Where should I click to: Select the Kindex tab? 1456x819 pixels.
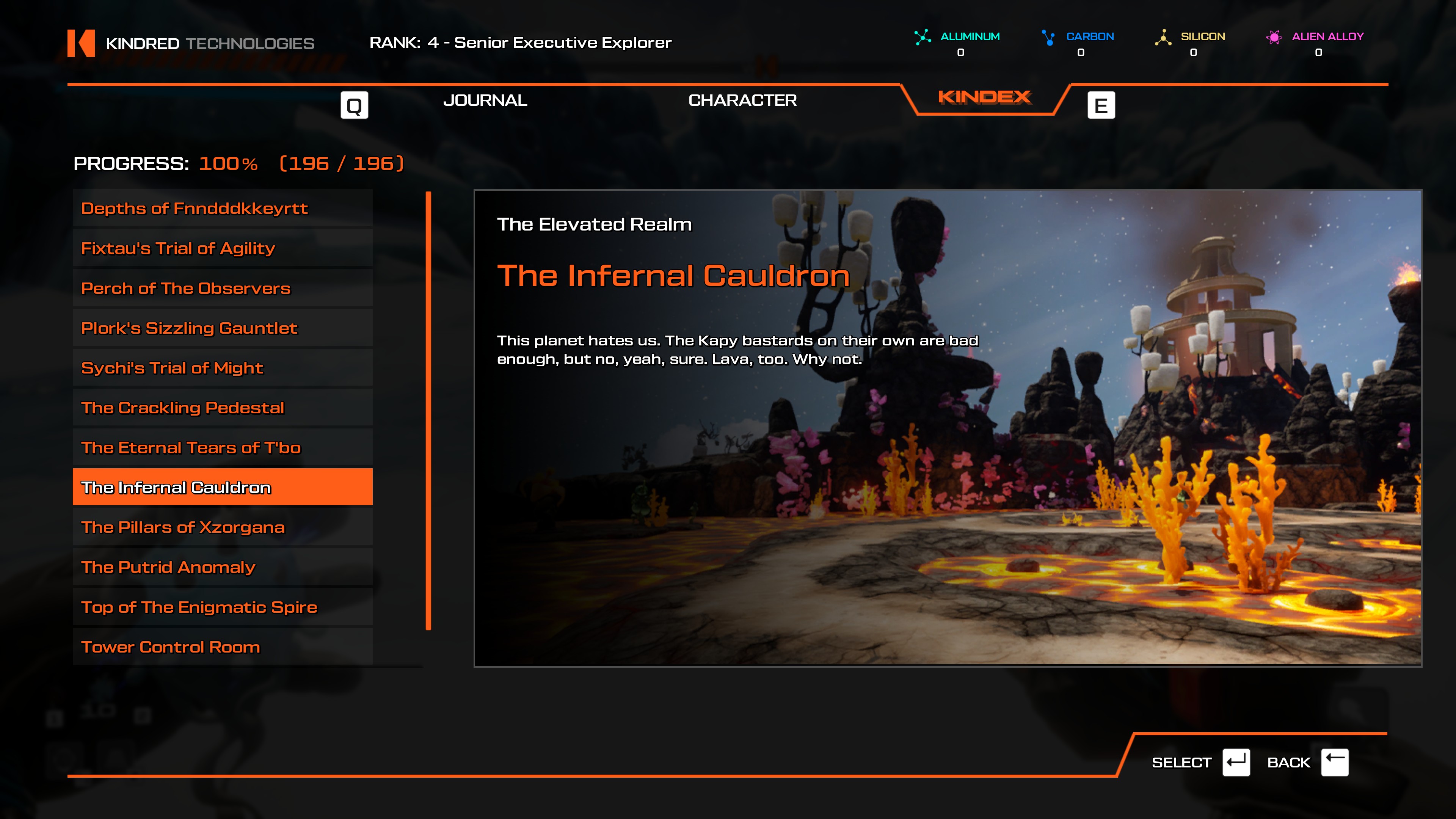click(984, 97)
